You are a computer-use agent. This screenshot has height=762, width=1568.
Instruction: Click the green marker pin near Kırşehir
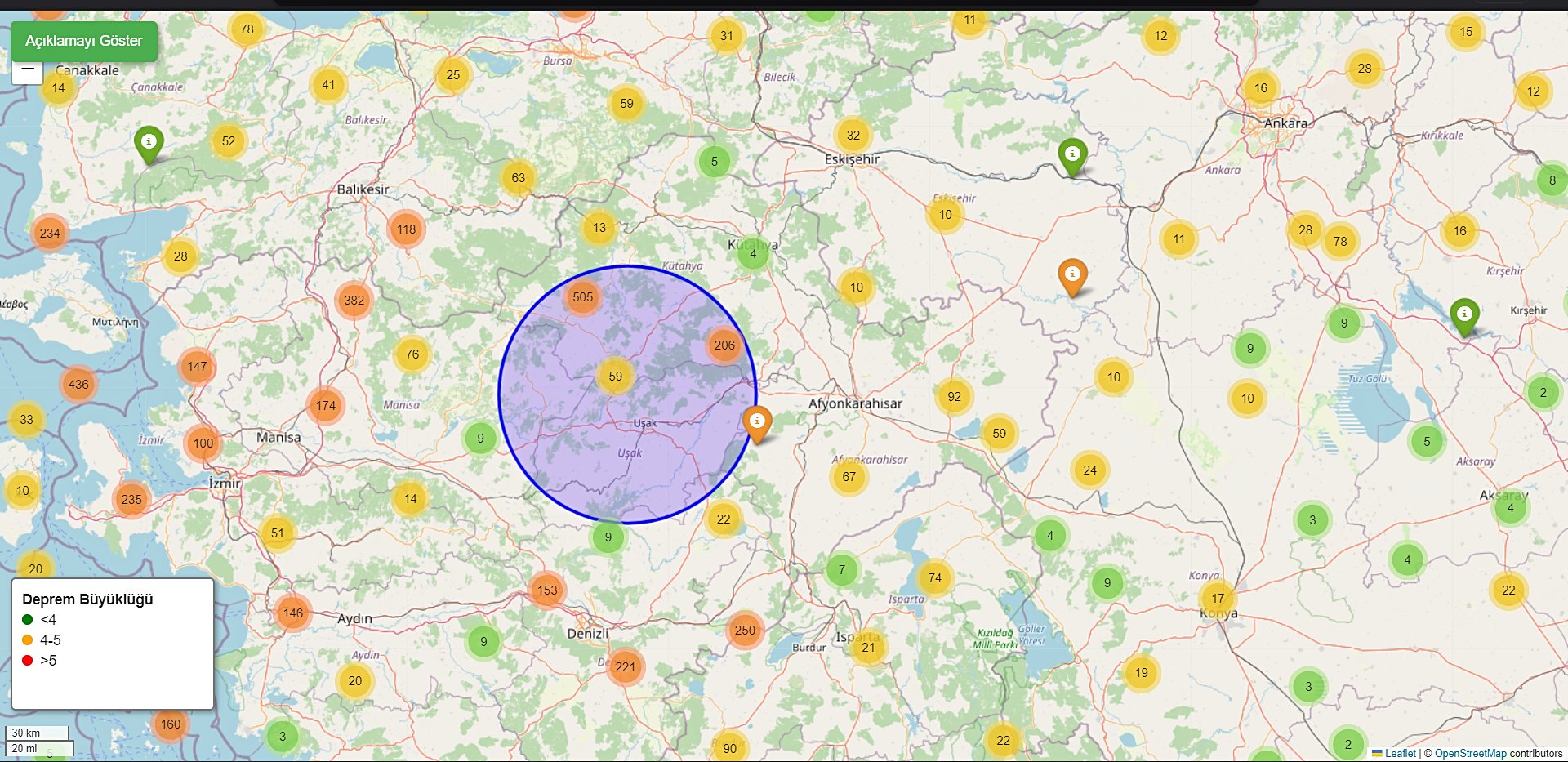point(1464,315)
